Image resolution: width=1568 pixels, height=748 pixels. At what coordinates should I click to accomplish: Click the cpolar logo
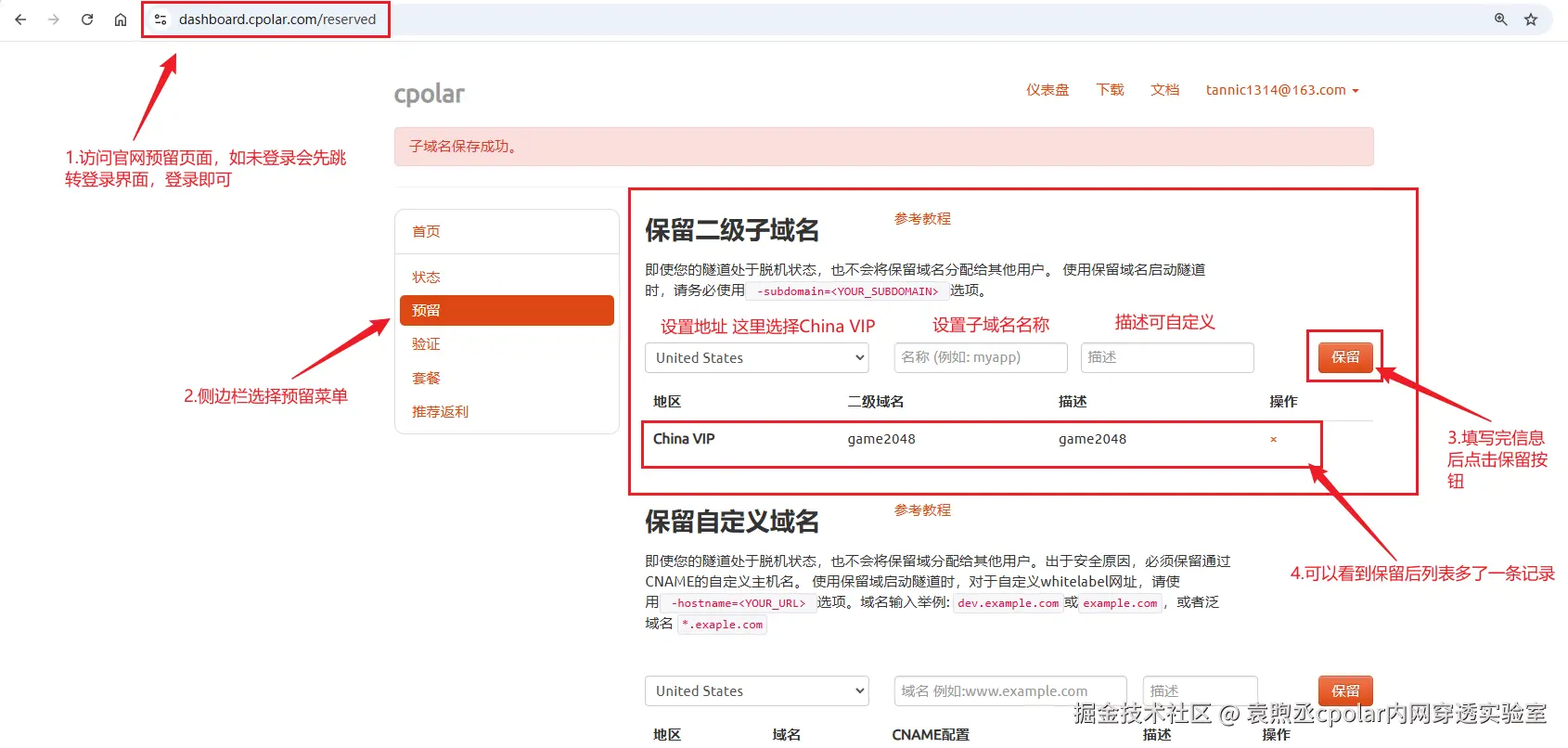(x=430, y=94)
